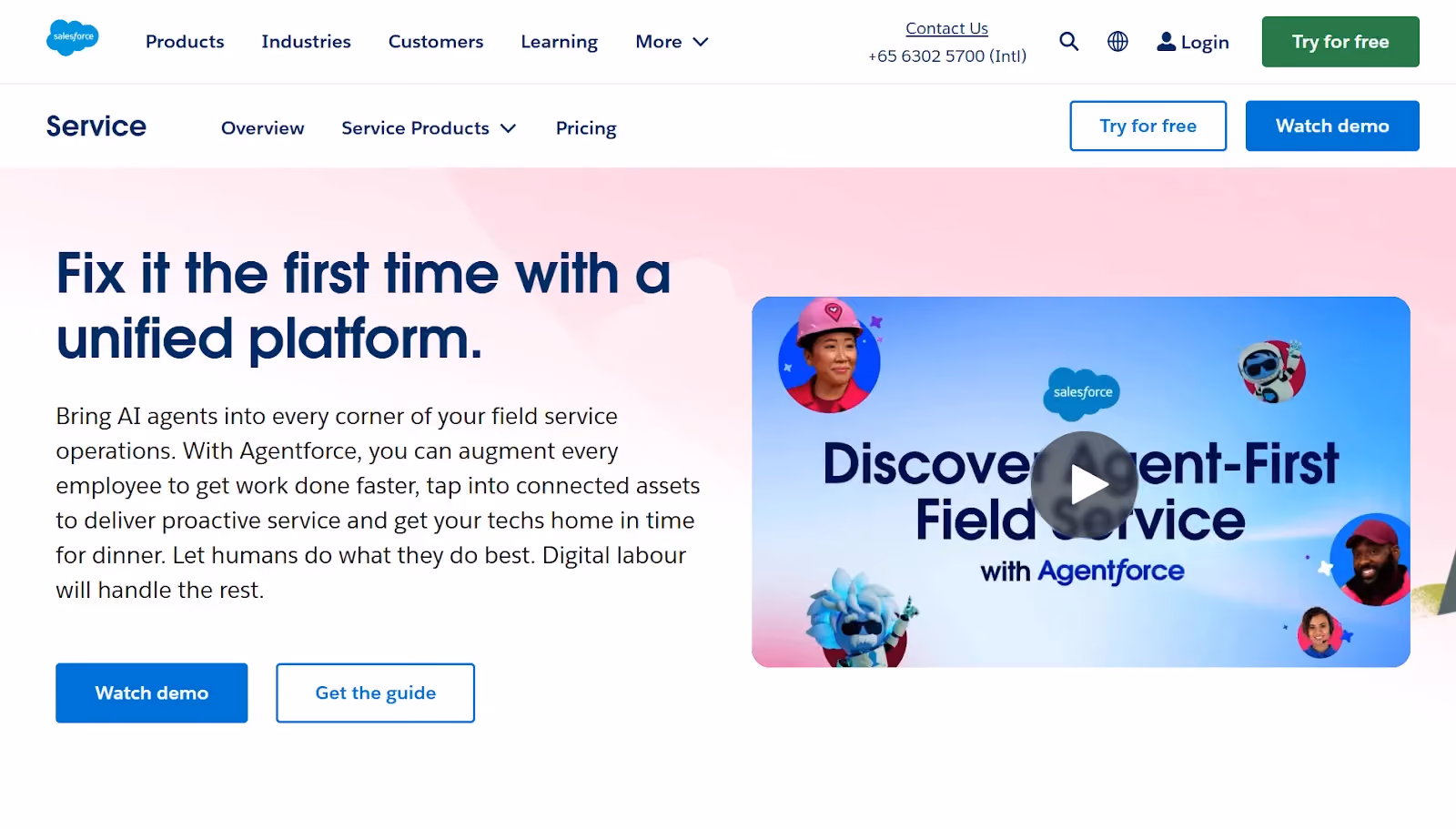The height and width of the screenshot is (829, 1456).
Task: Click the Salesforce logo inside the video
Action: pyautogui.click(x=1082, y=392)
